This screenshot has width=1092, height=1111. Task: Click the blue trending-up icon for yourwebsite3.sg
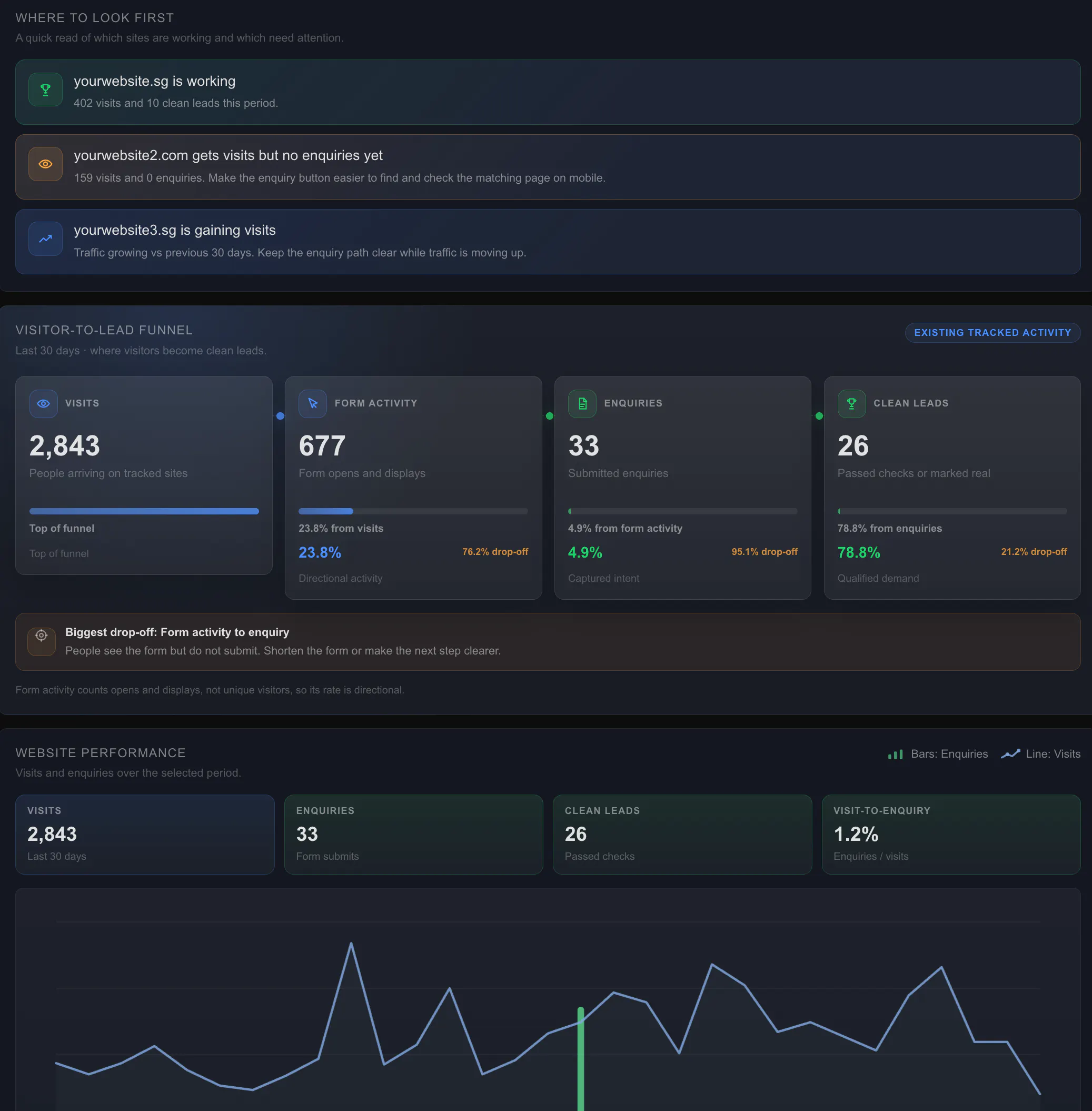tap(45, 239)
